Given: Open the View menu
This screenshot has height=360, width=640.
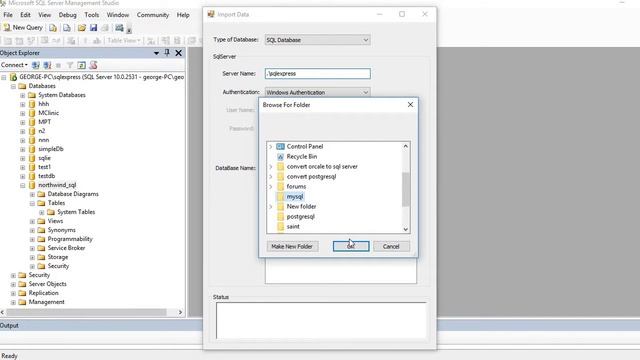Looking at the screenshot, I should pos(44,15).
